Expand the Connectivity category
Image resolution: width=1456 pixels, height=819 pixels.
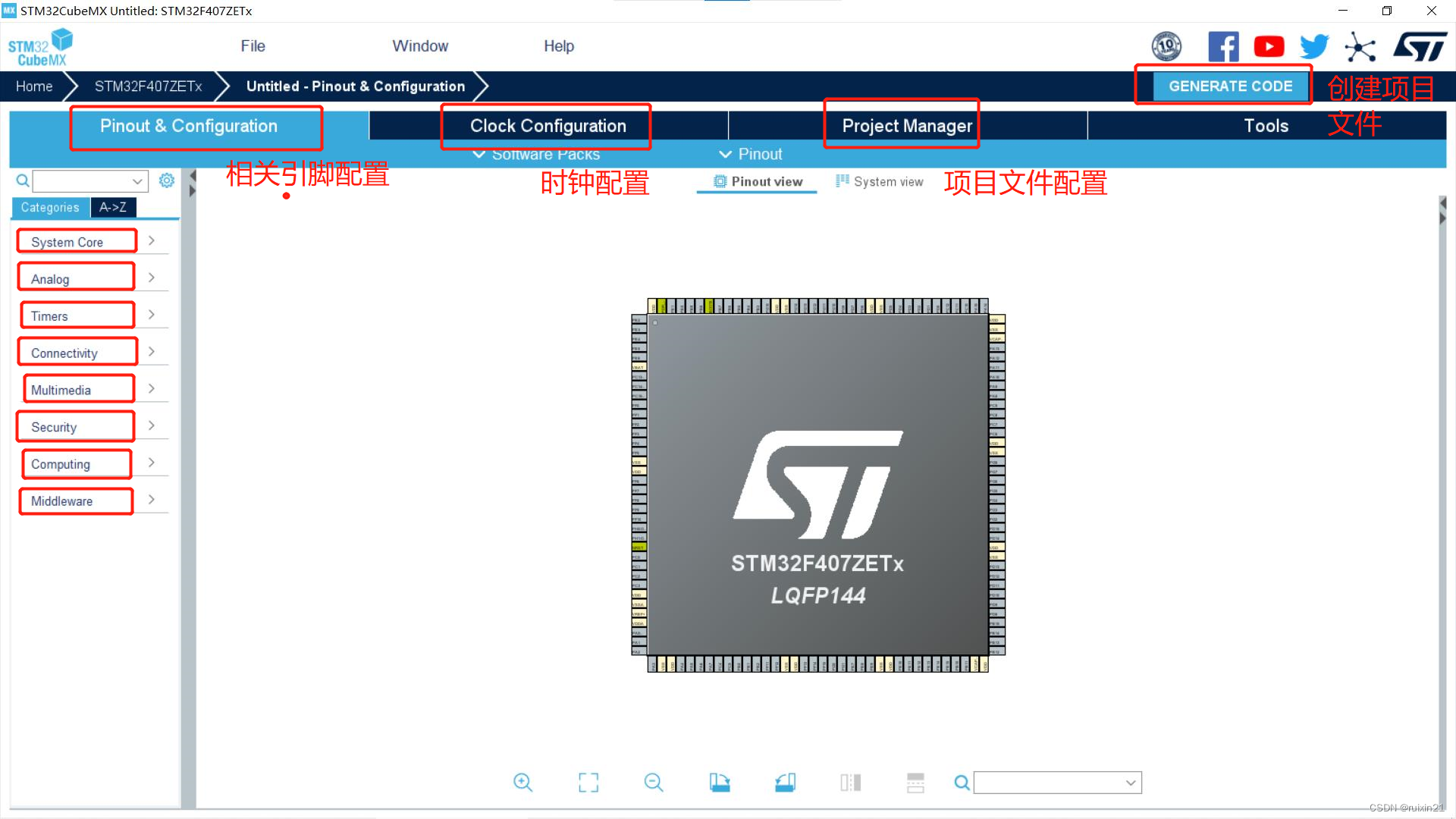152,352
